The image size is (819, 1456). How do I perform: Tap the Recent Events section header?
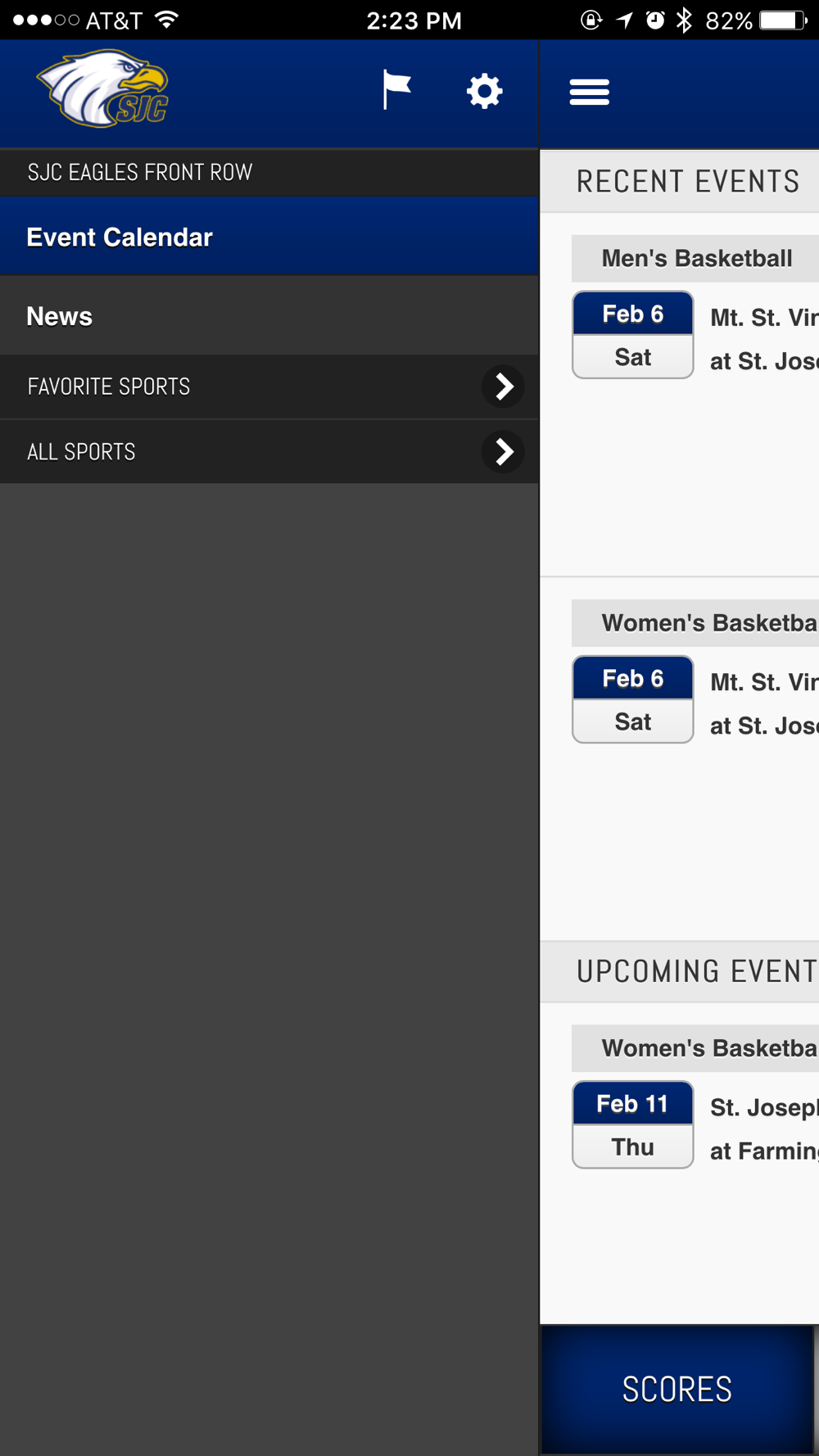(680, 181)
